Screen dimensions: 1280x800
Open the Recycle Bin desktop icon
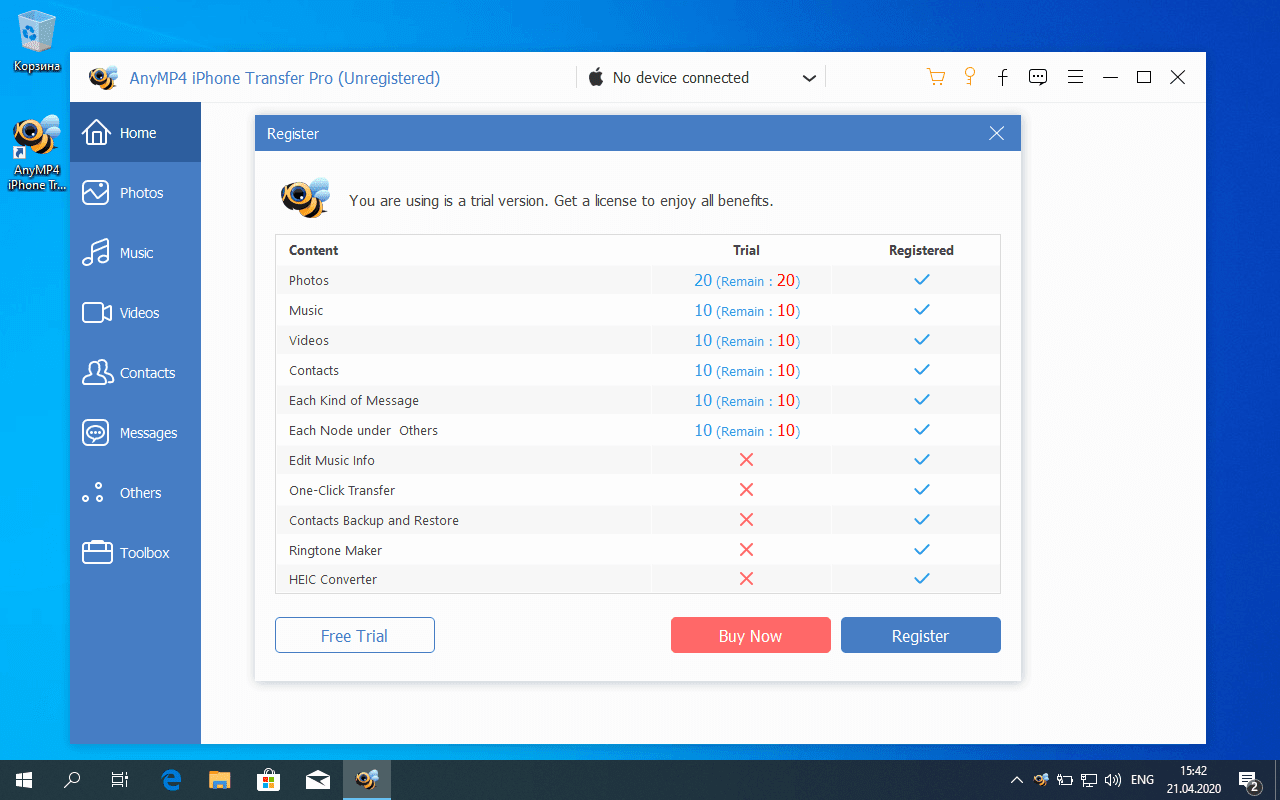[x=36, y=41]
